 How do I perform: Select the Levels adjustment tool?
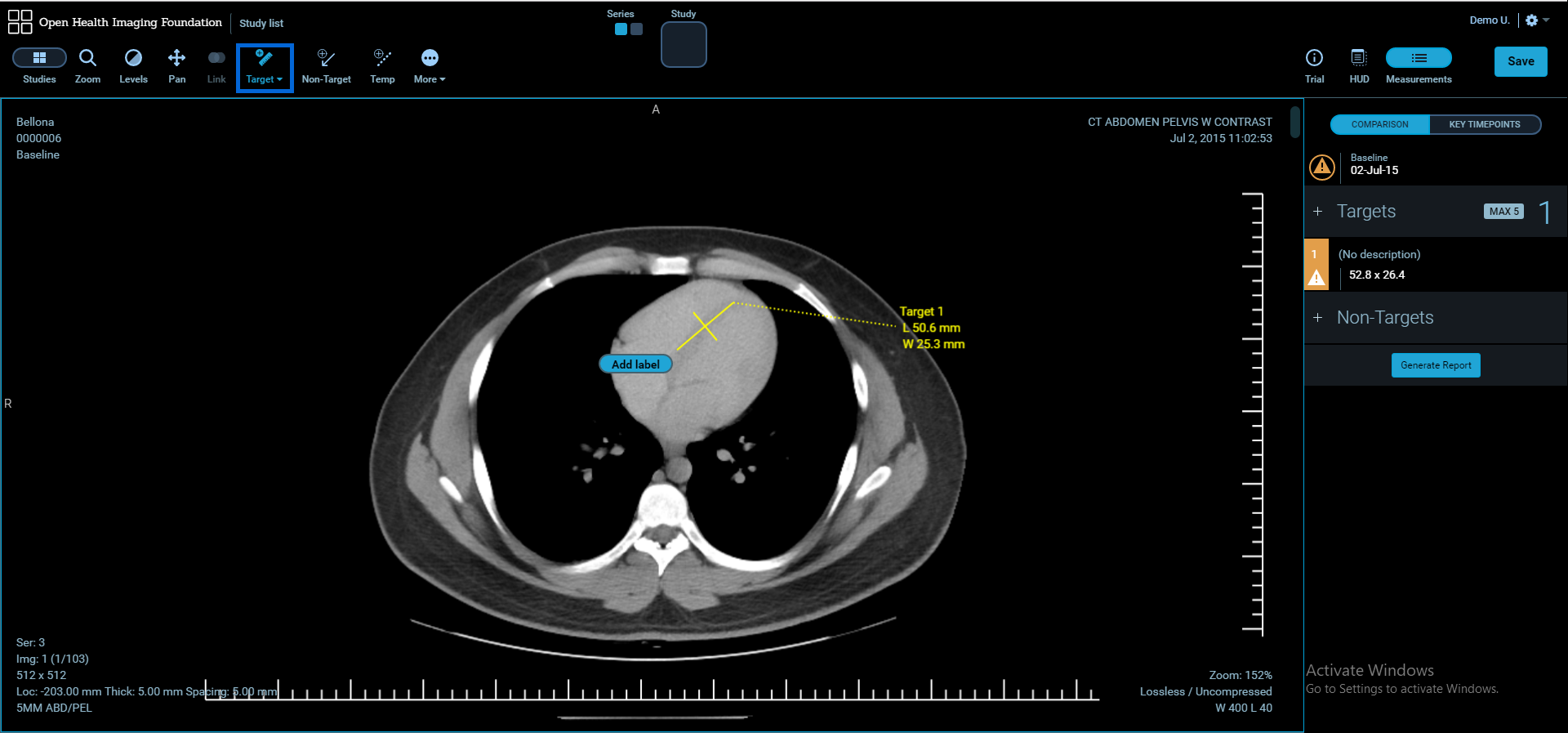coord(133,59)
